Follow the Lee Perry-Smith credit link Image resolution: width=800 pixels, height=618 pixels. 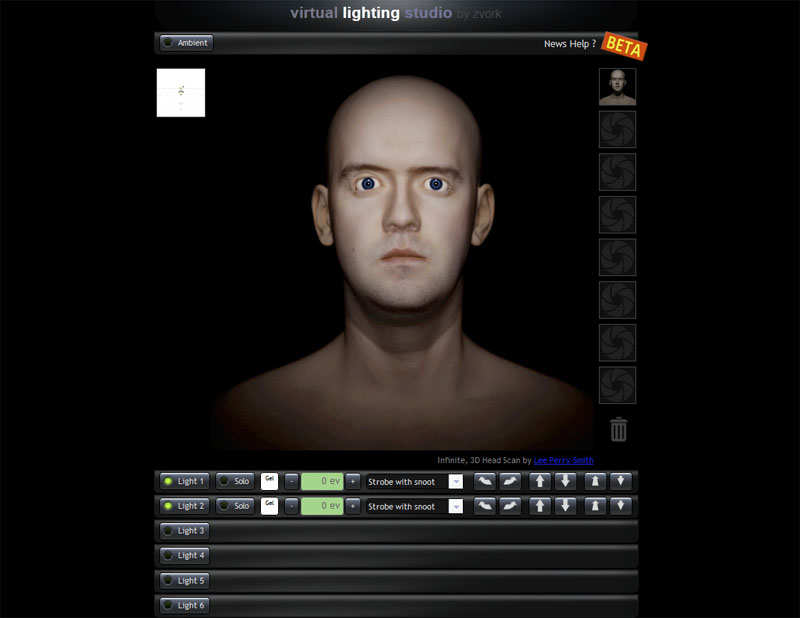pyautogui.click(x=563, y=460)
